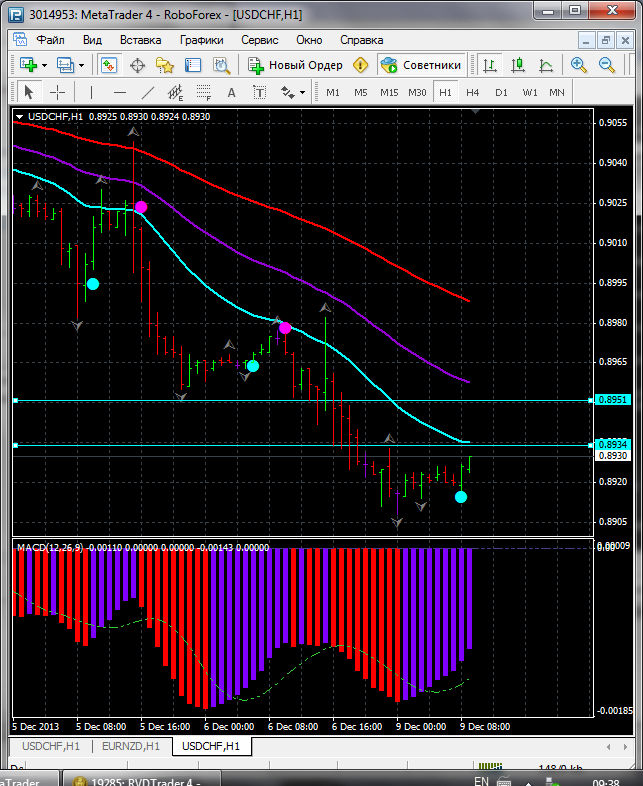Open the Графики menu
This screenshot has height=786, width=643.
pos(201,40)
